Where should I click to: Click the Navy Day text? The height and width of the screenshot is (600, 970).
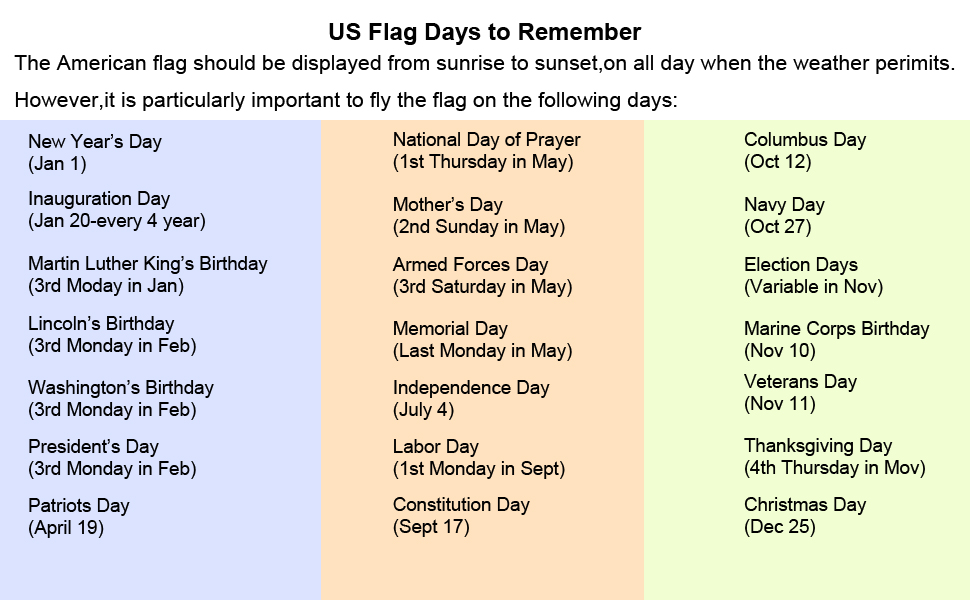[784, 205]
